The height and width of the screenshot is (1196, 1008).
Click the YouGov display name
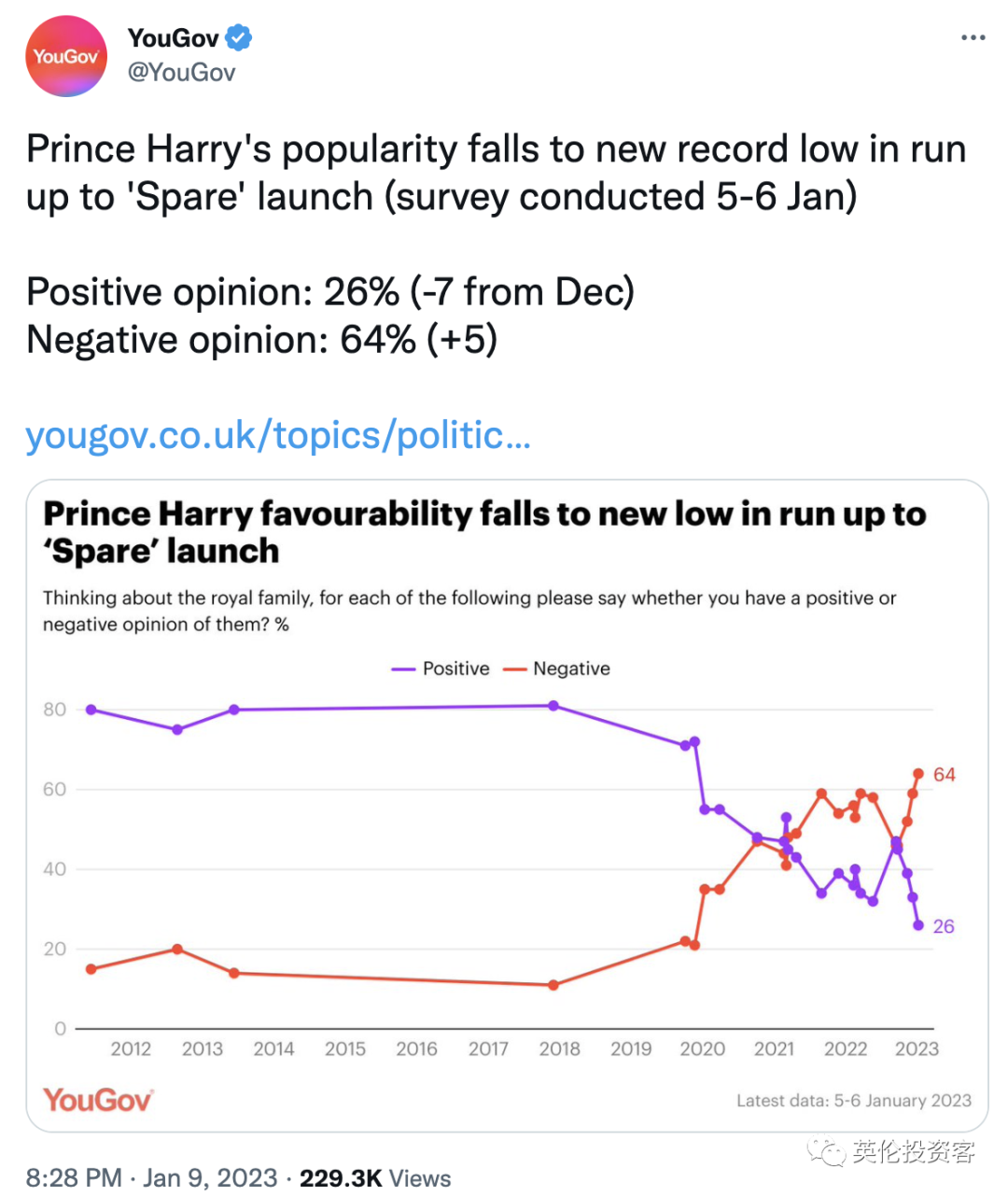(173, 38)
